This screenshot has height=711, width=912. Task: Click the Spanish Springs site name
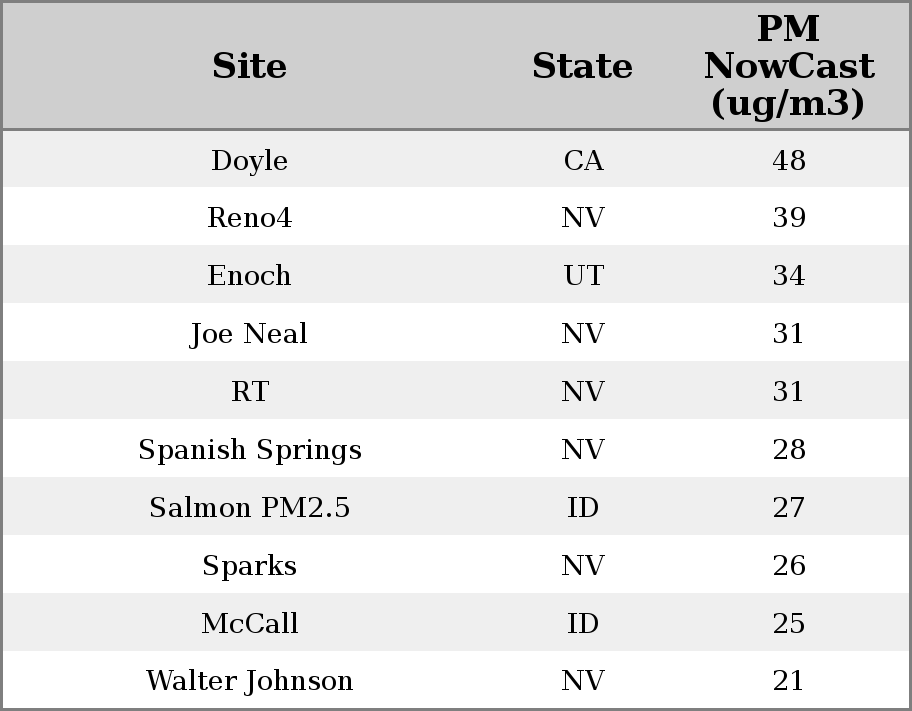point(249,450)
